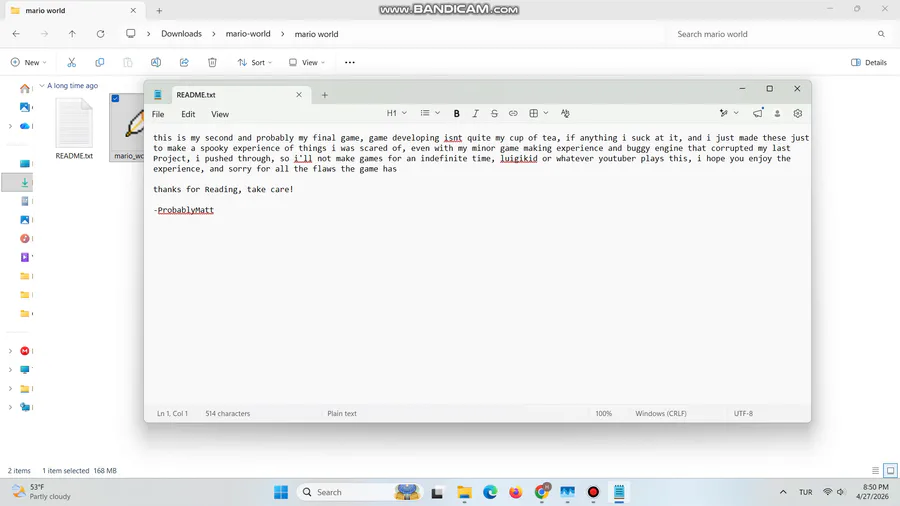Image resolution: width=900 pixels, height=506 pixels.
Task: Open the Bandicam recorder taskbar icon
Action: point(593,492)
